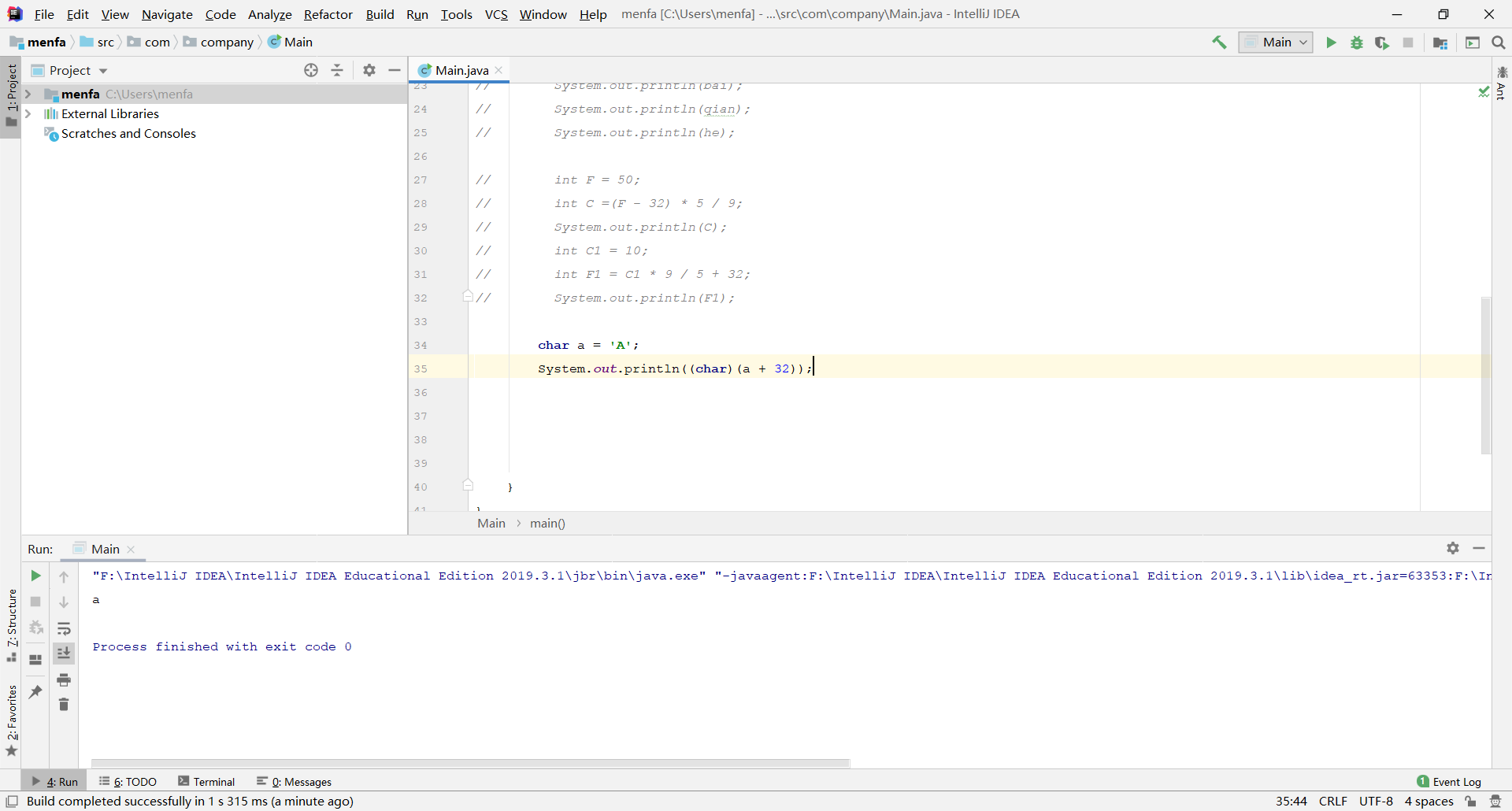Hide the Project tool window
This screenshot has width=1512, height=811.
[x=395, y=70]
